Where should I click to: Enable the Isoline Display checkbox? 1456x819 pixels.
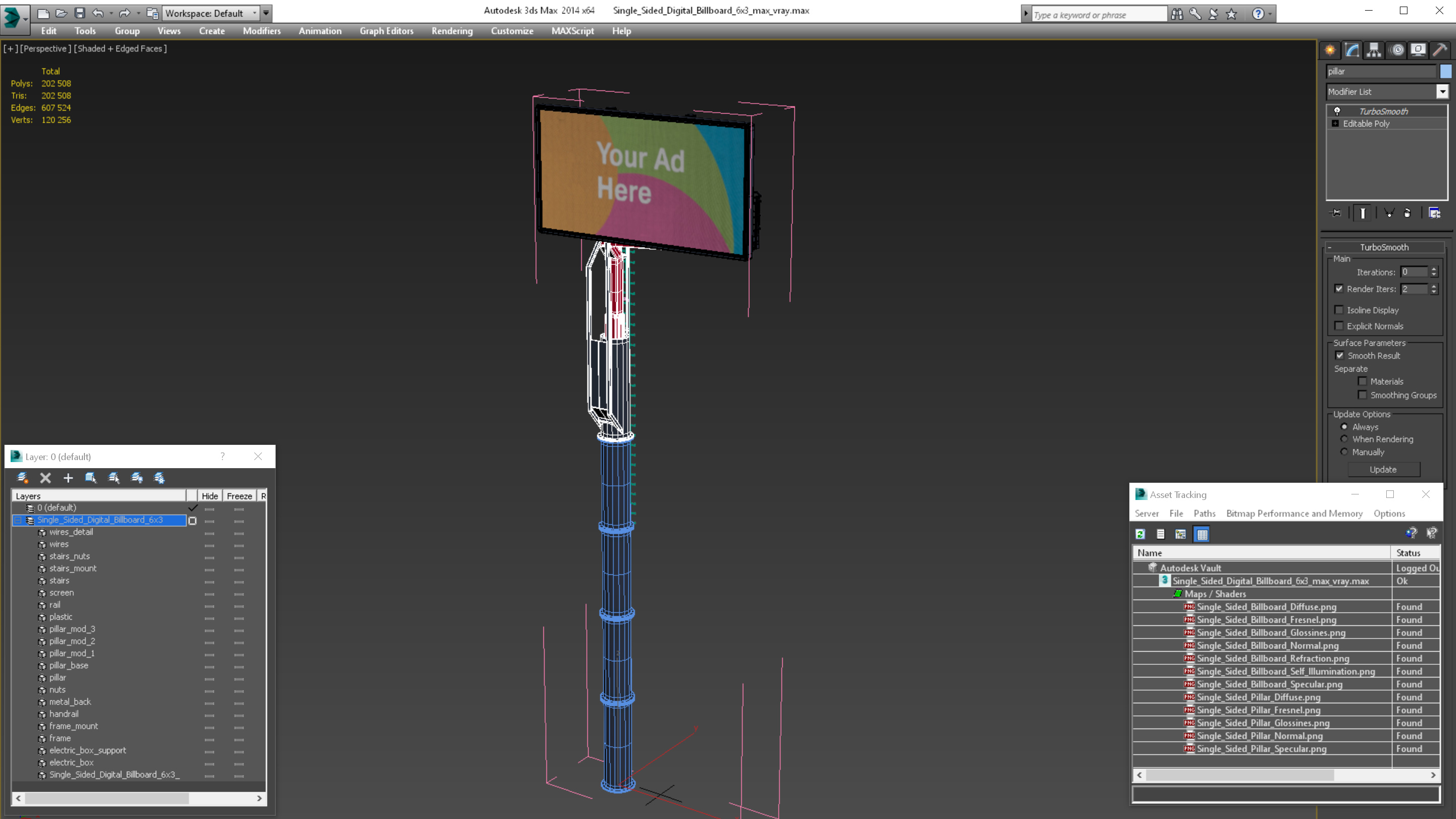coord(1339,310)
